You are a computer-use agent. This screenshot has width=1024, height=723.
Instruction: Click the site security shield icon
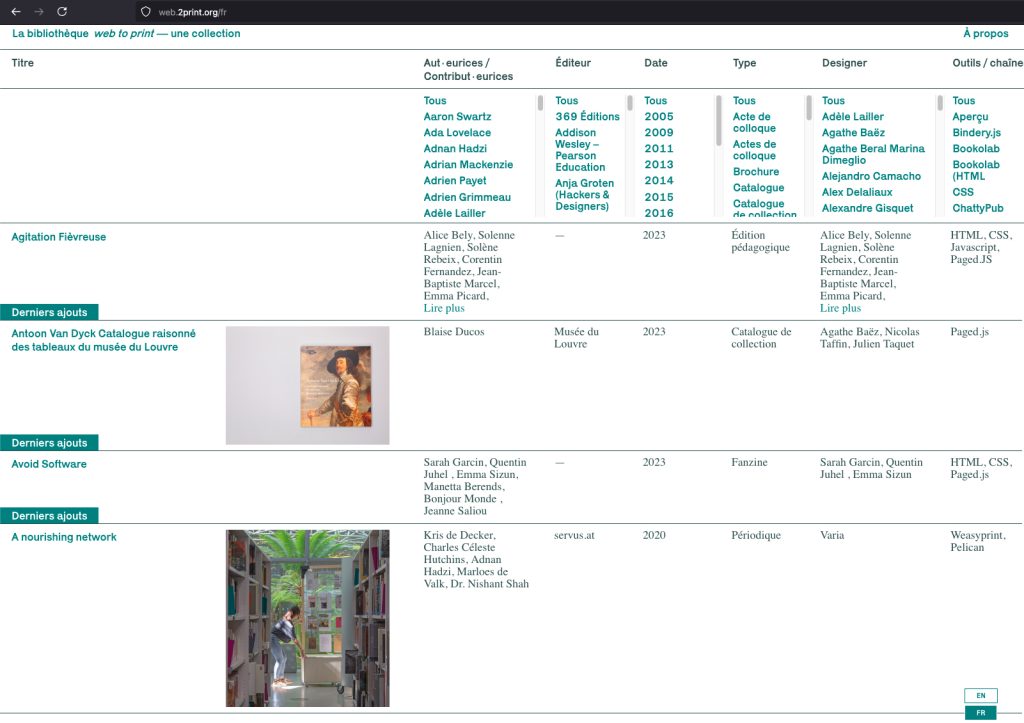tap(145, 12)
